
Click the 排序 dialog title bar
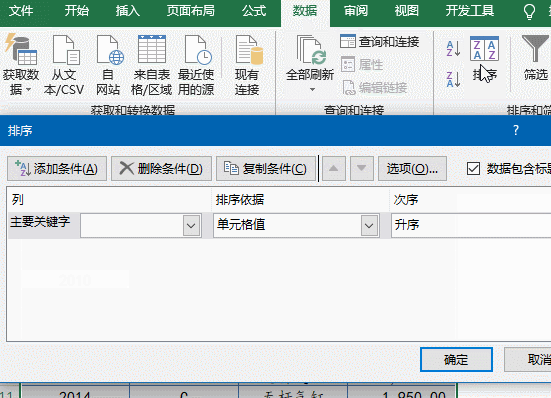tap(276, 130)
